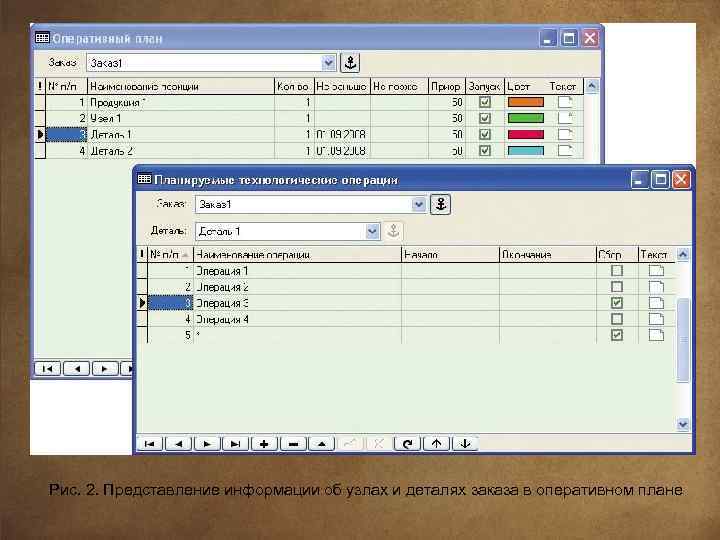The height and width of the screenshot is (540, 720).
Task: Click vertical scrollbar thumb in operations table
Action: pyautogui.click(x=683, y=340)
